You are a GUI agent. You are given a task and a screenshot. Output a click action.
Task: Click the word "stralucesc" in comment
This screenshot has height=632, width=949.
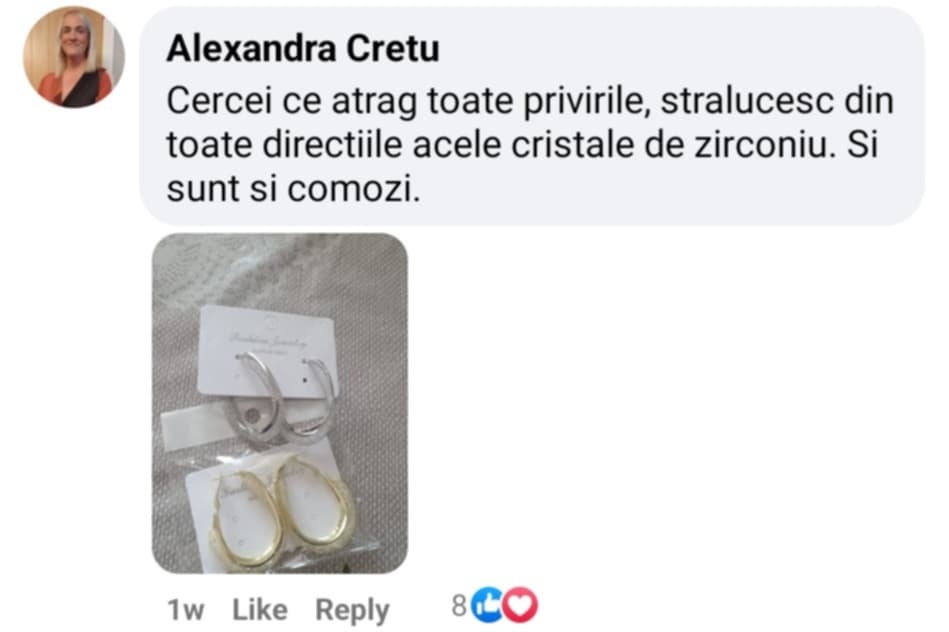coord(747,100)
